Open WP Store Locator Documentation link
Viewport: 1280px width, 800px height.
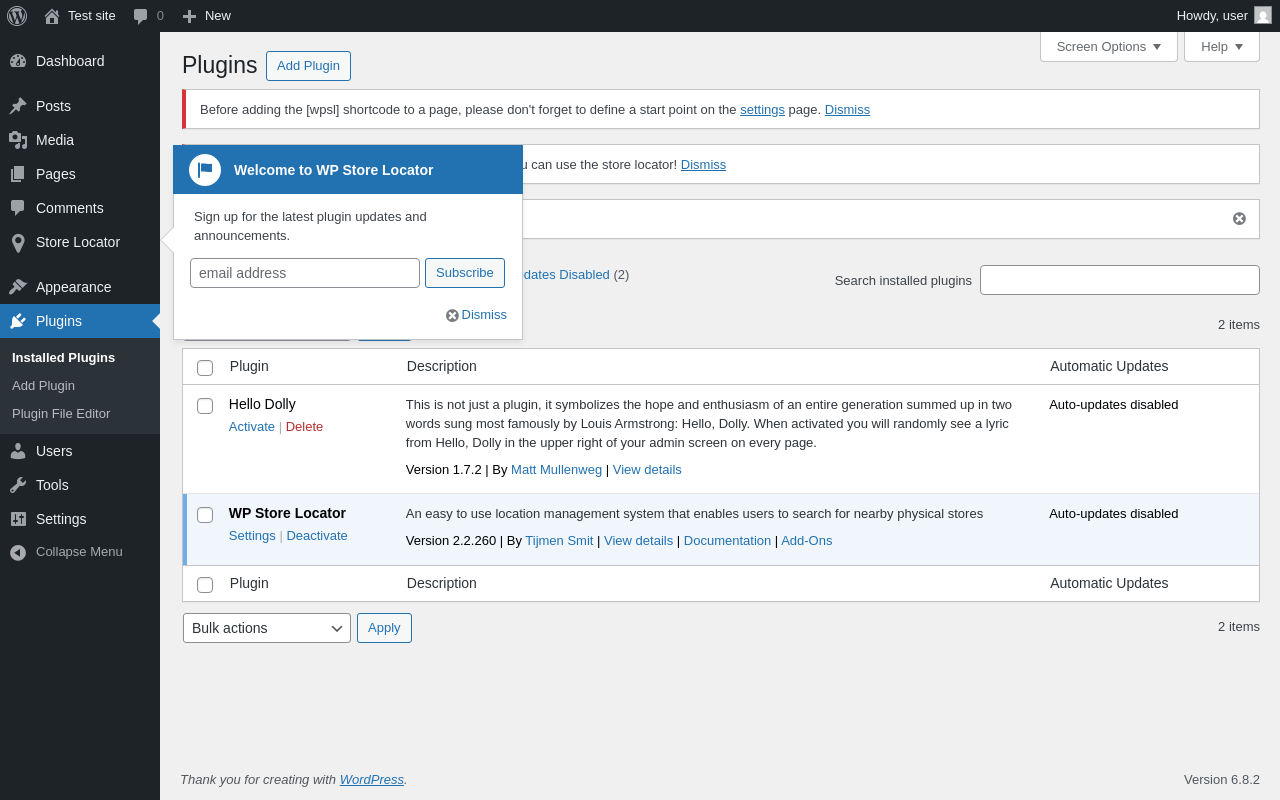coord(727,540)
